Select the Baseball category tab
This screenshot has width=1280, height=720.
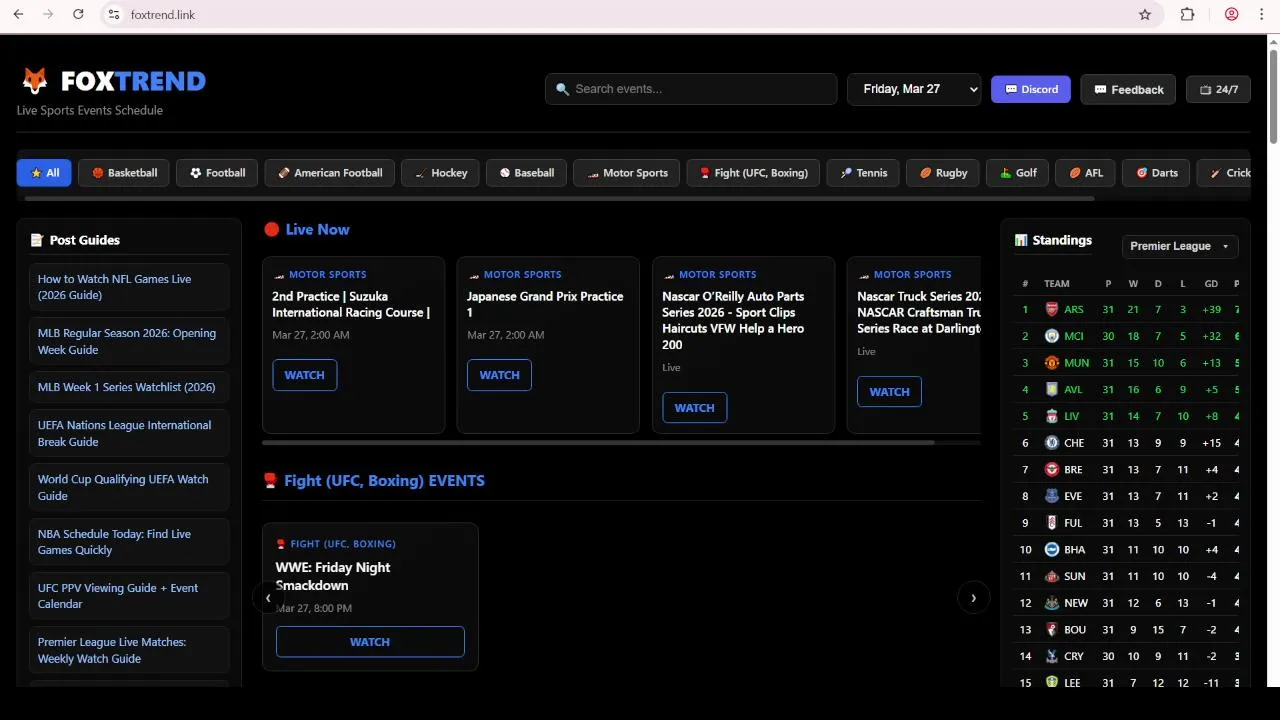pyautogui.click(x=527, y=173)
